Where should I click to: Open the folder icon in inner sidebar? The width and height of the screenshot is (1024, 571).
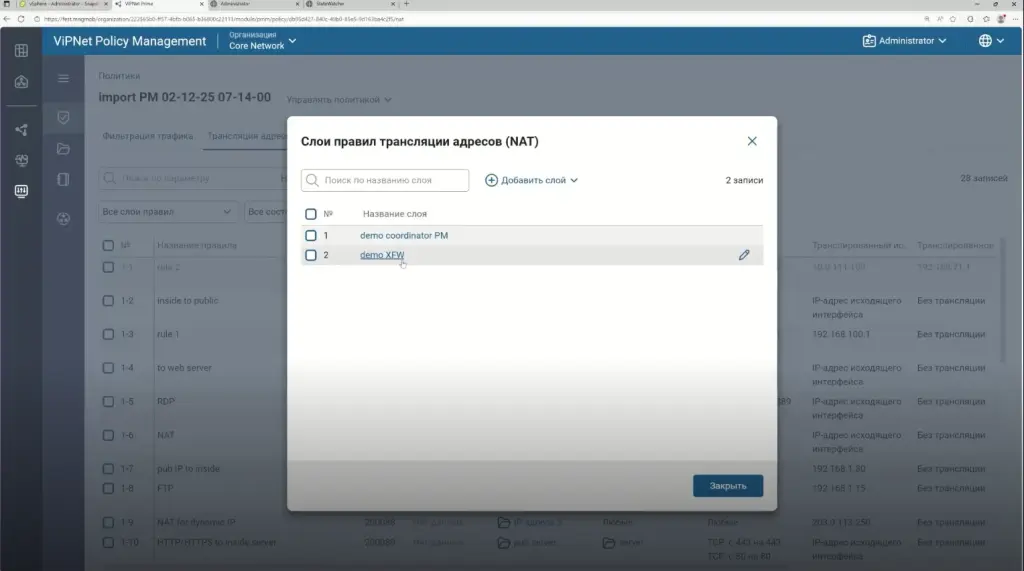[63, 149]
